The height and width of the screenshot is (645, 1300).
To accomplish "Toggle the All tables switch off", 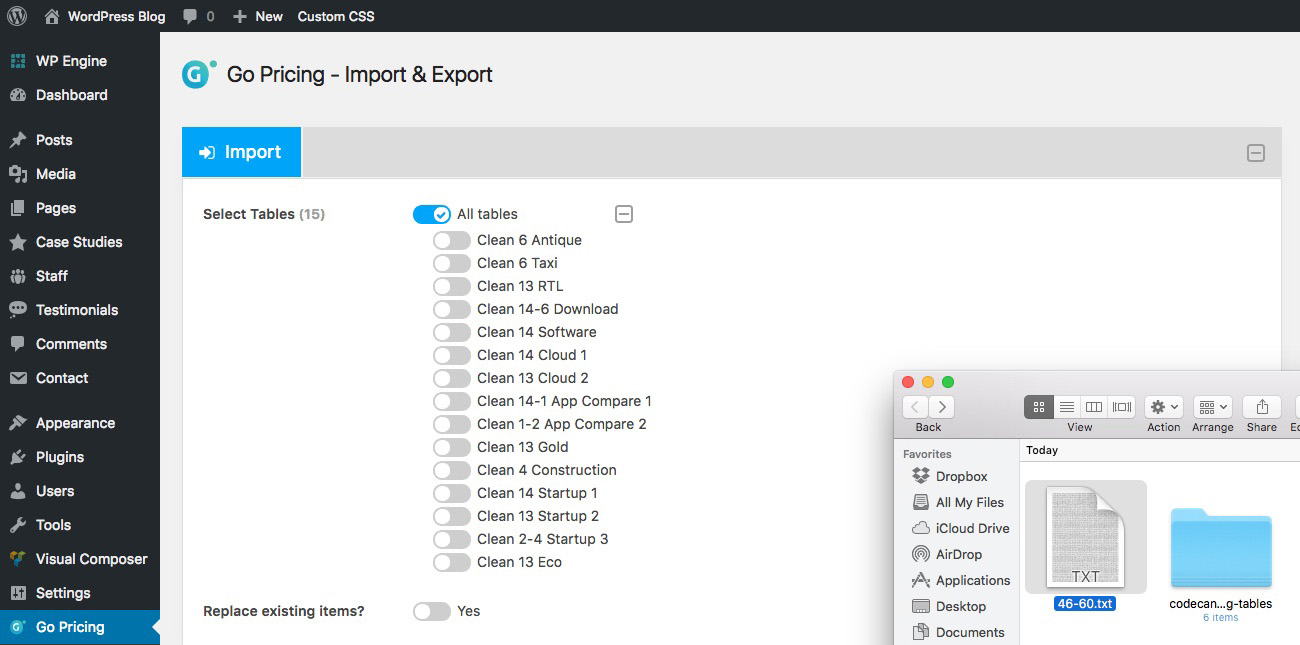I will click(x=432, y=214).
